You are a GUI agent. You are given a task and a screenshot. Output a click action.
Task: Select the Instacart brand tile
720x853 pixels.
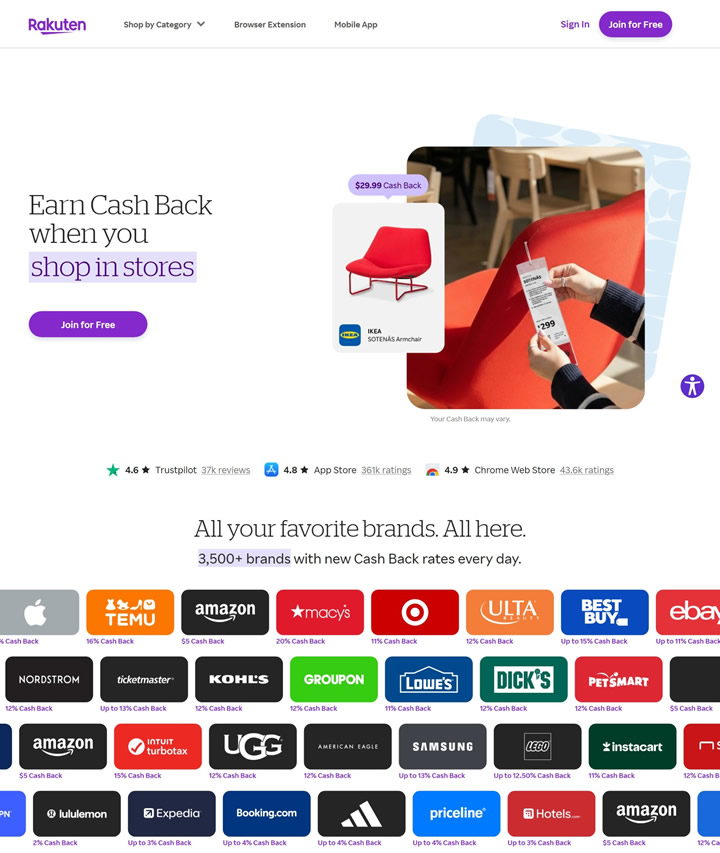[x=632, y=746]
